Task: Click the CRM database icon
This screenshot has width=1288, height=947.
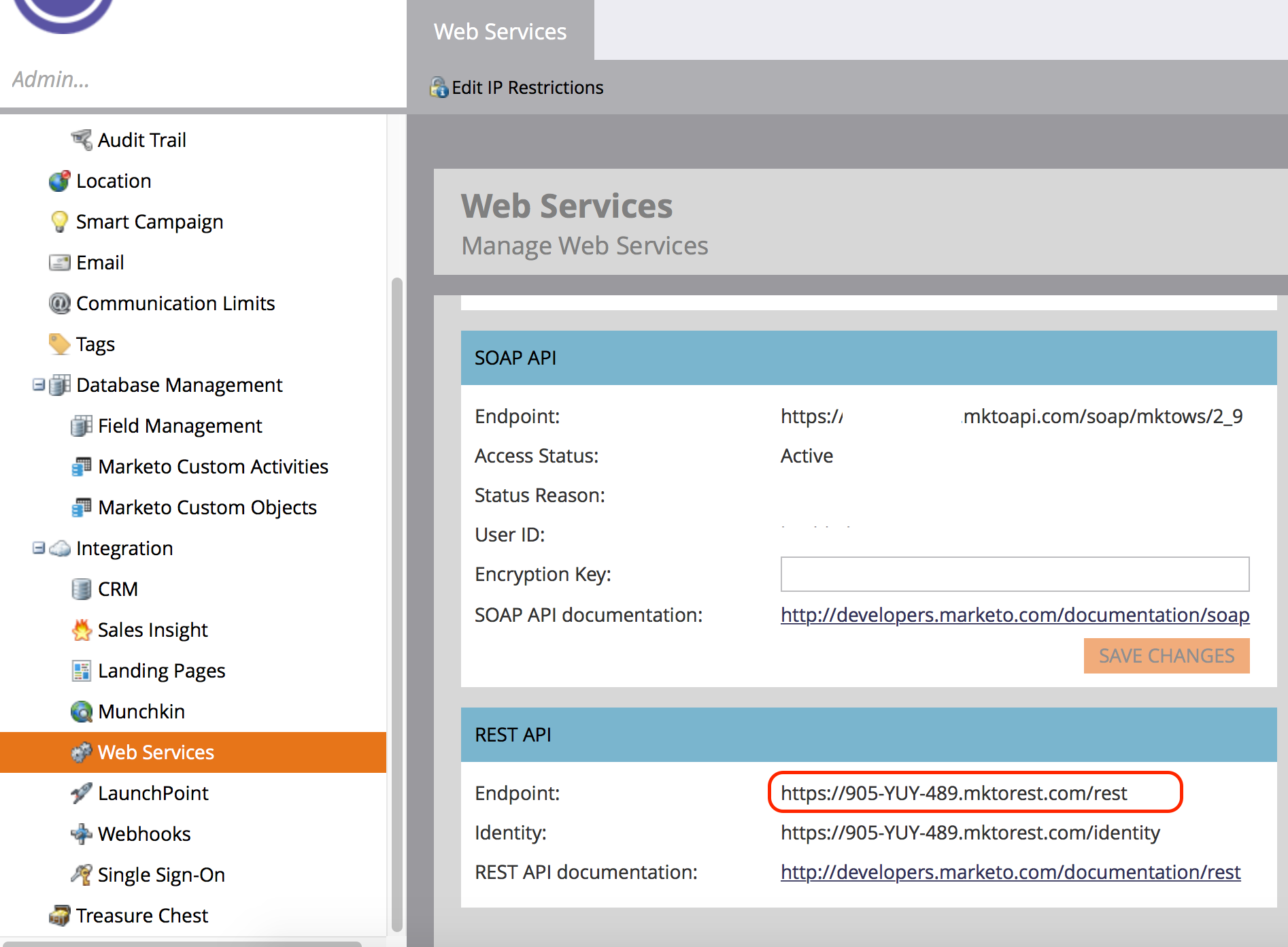Action: pyautogui.click(x=82, y=589)
